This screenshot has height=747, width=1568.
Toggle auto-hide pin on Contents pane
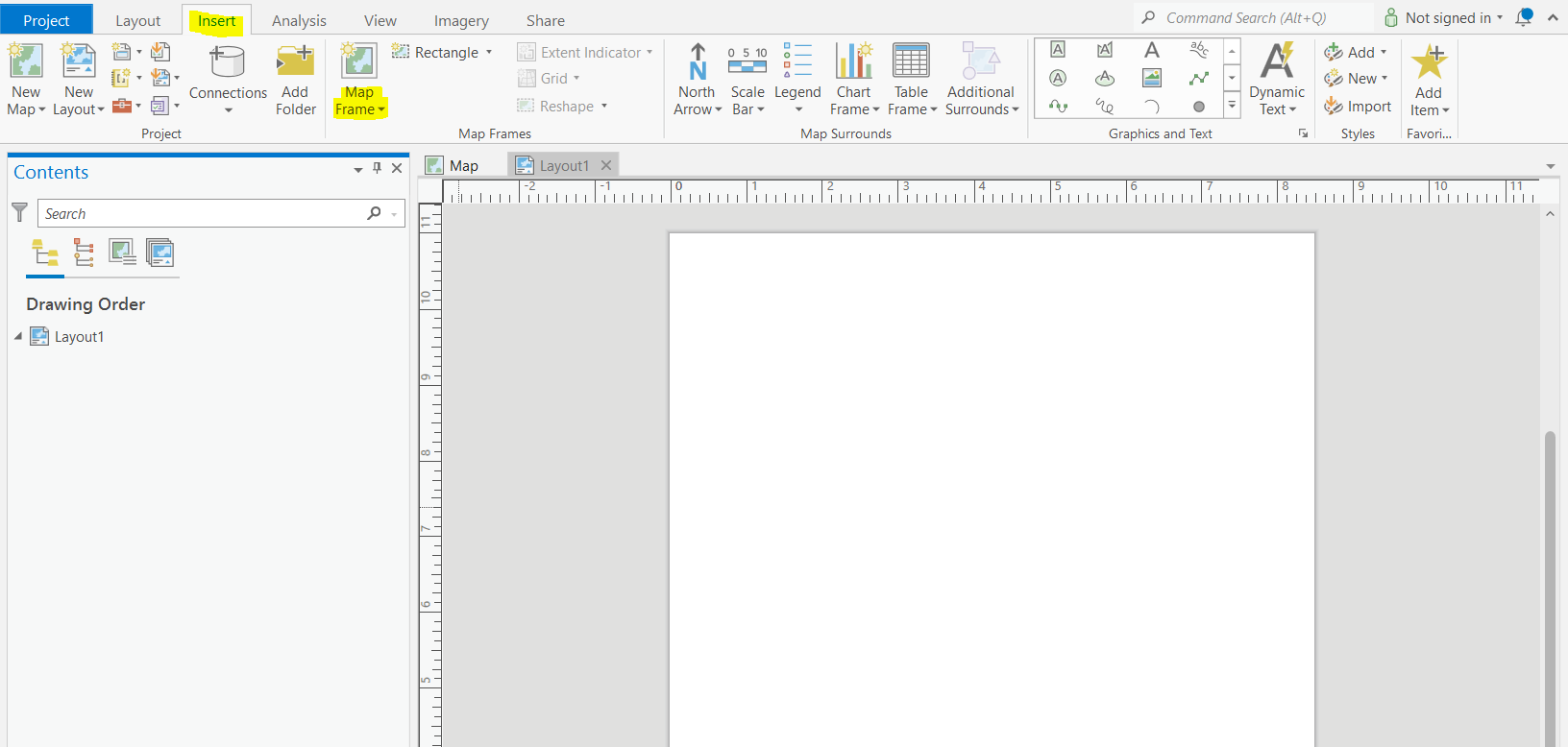point(377,168)
